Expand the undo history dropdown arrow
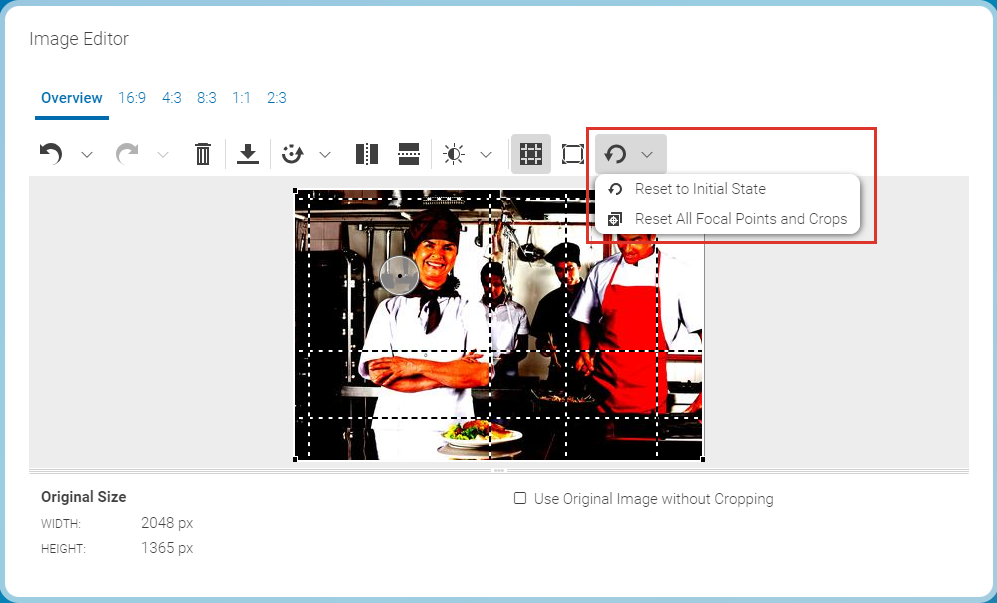997x603 pixels. tap(87, 155)
